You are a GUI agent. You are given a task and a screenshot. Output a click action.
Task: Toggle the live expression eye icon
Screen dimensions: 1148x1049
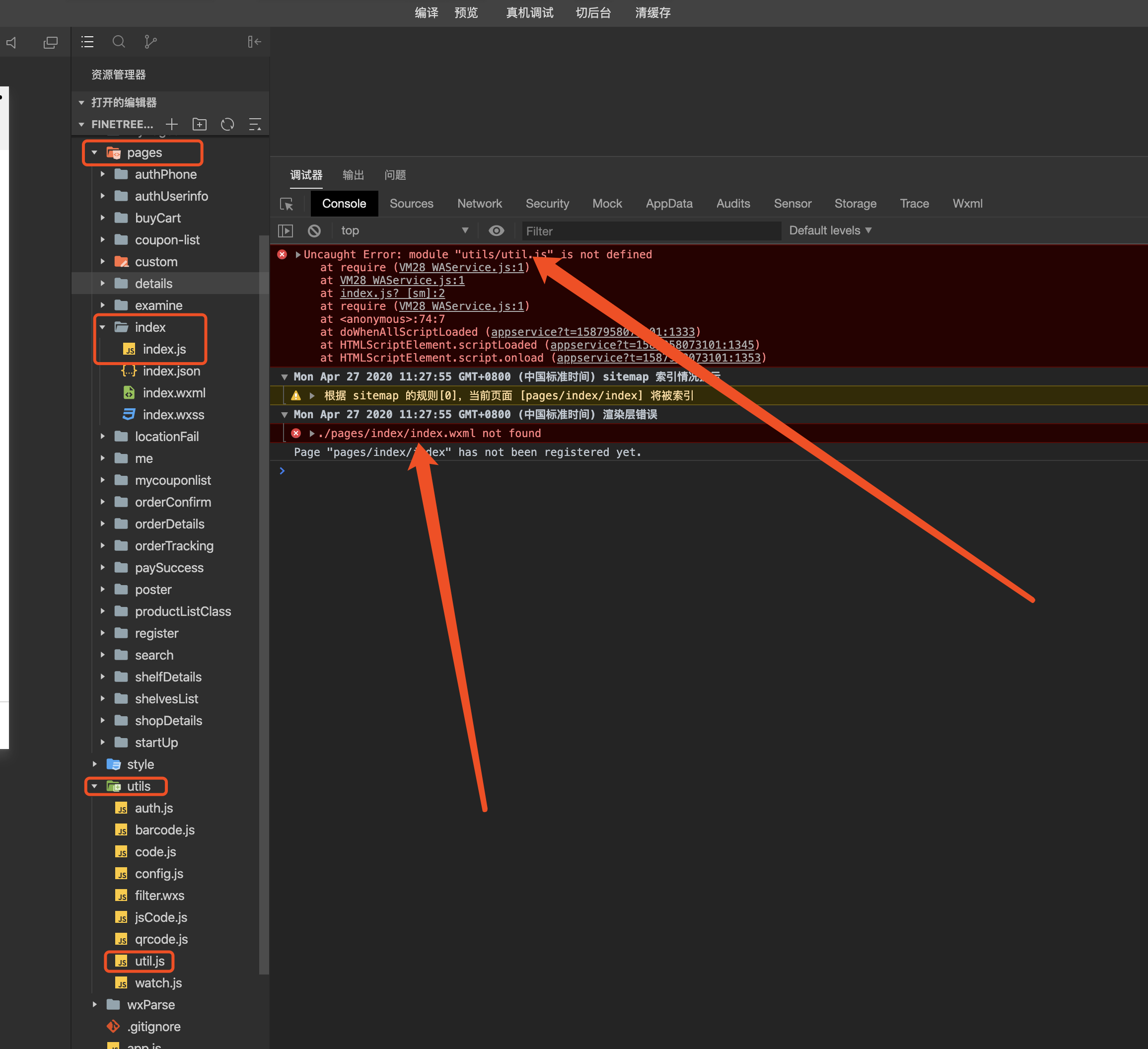[x=496, y=230]
